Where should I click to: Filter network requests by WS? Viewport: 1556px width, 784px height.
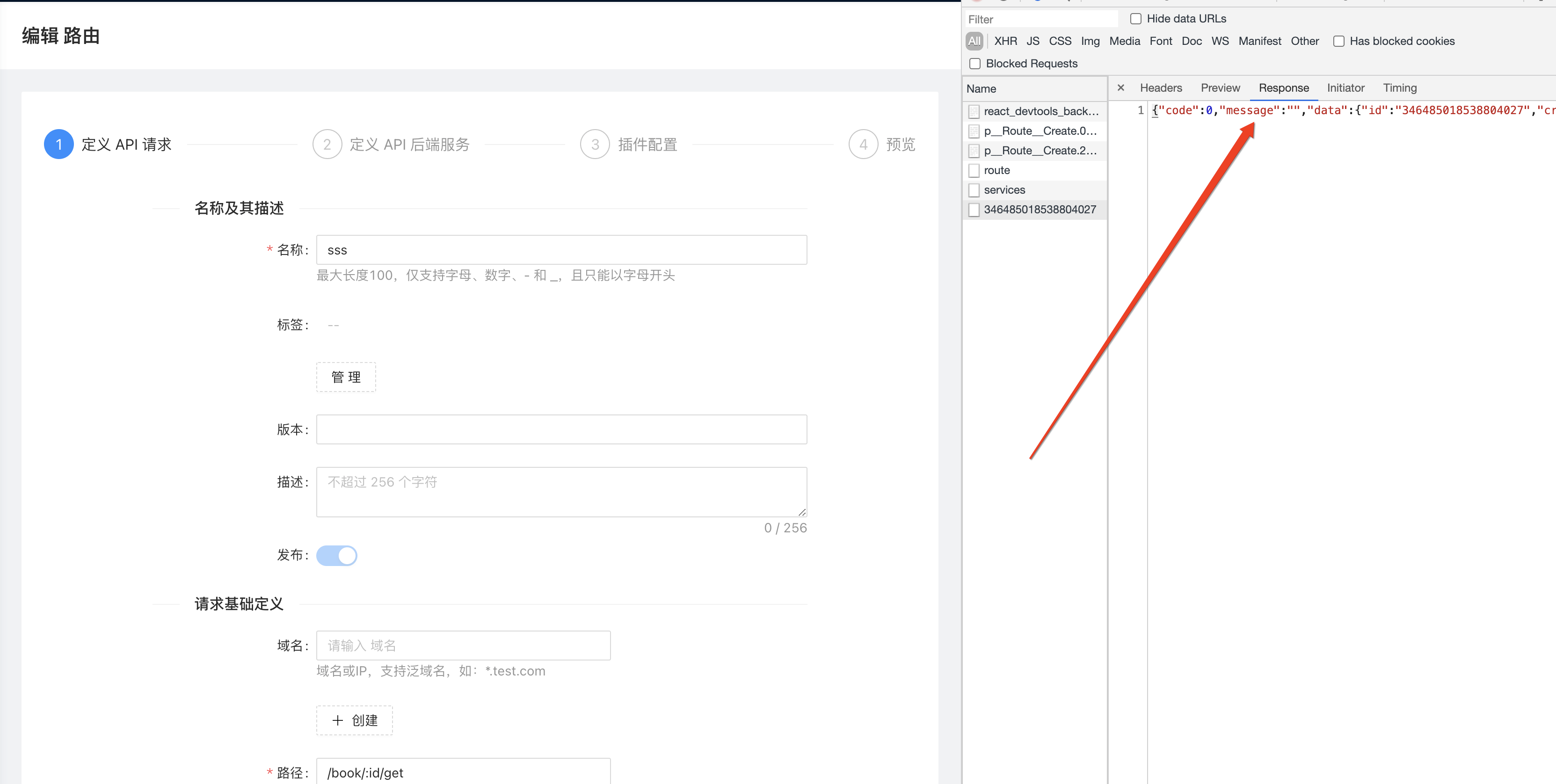pyautogui.click(x=1220, y=41)
